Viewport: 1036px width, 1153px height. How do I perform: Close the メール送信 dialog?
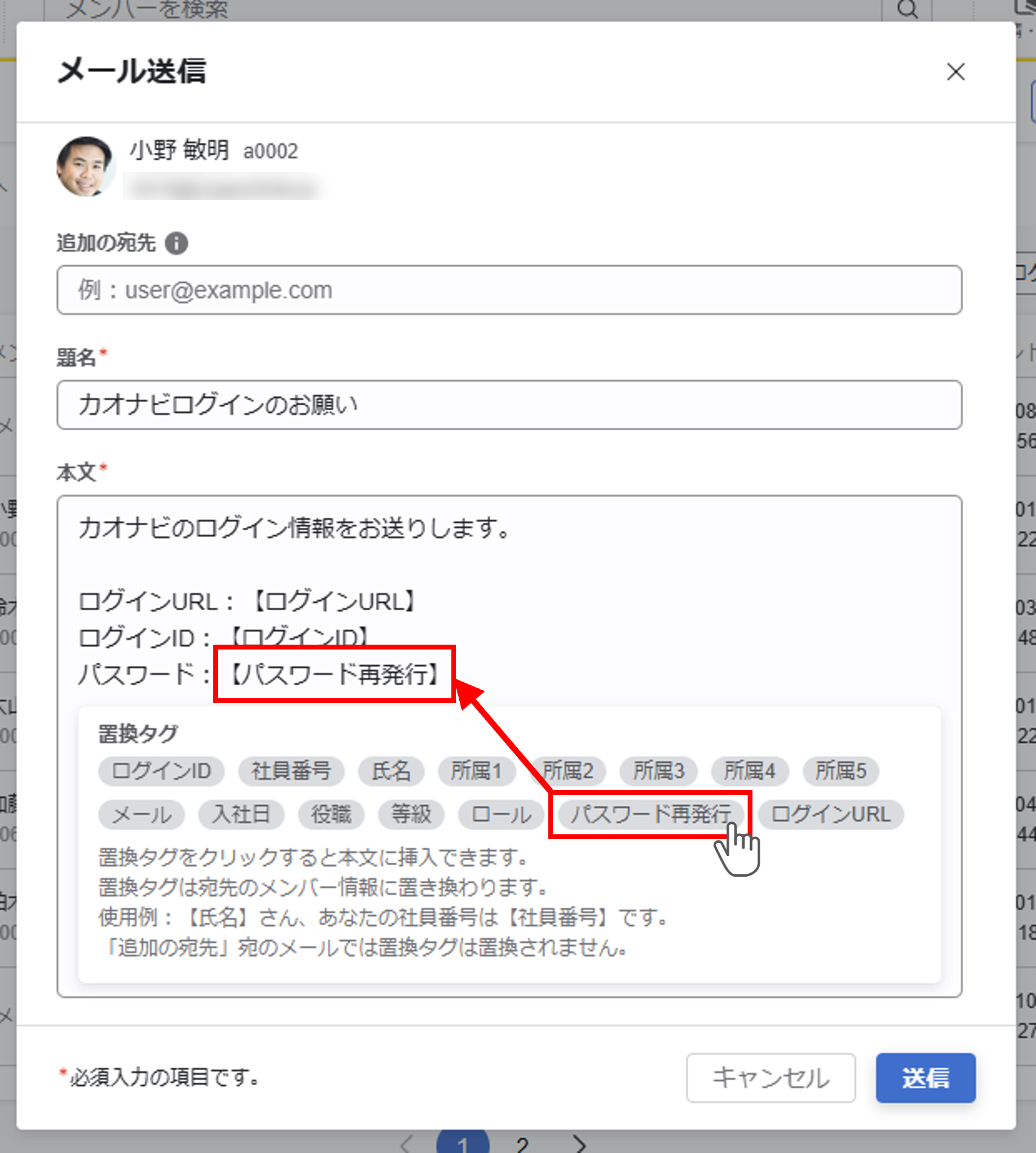click(x=956, y=72)
